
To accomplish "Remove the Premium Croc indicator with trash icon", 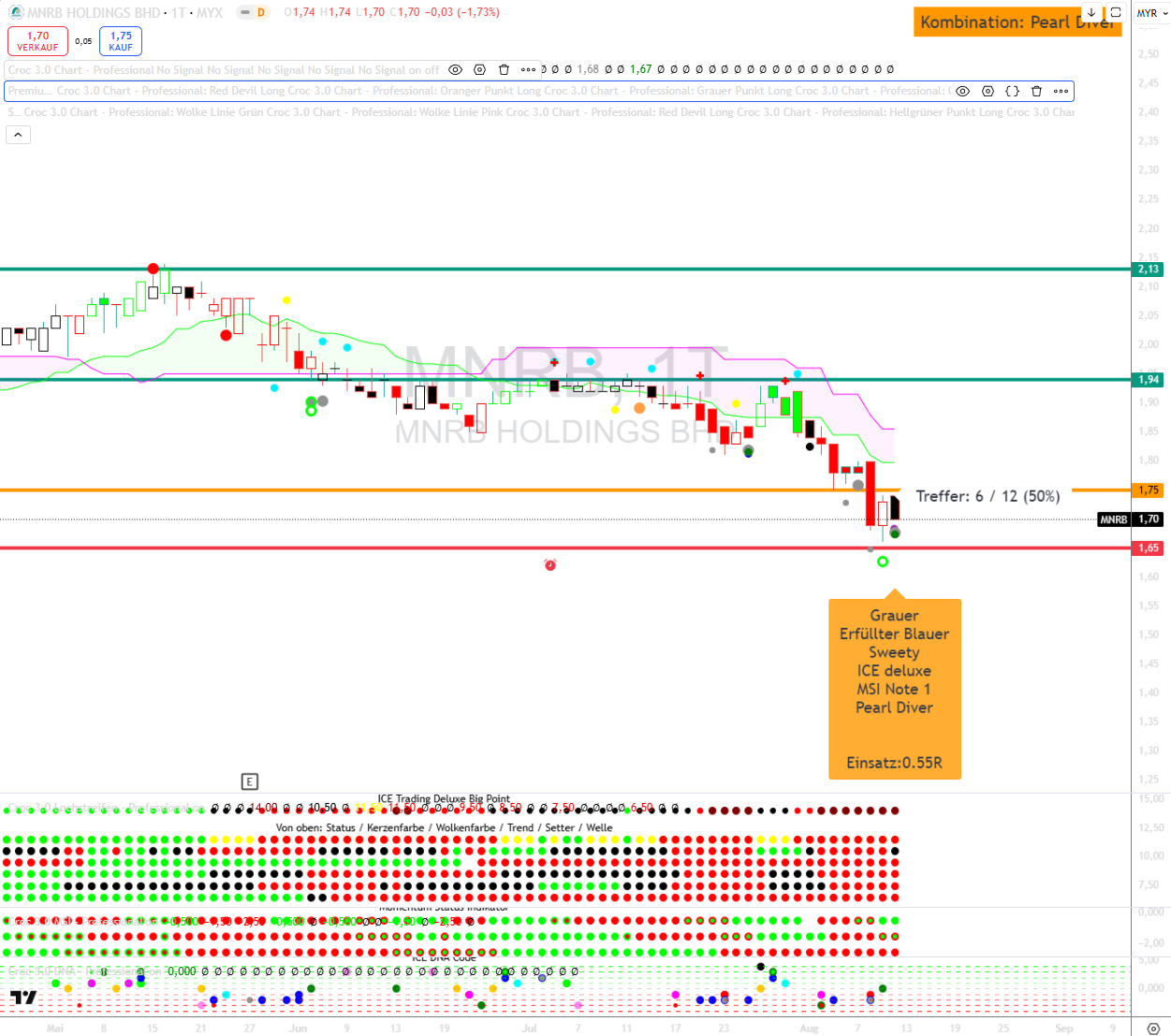I will (x=1036, y=92).
